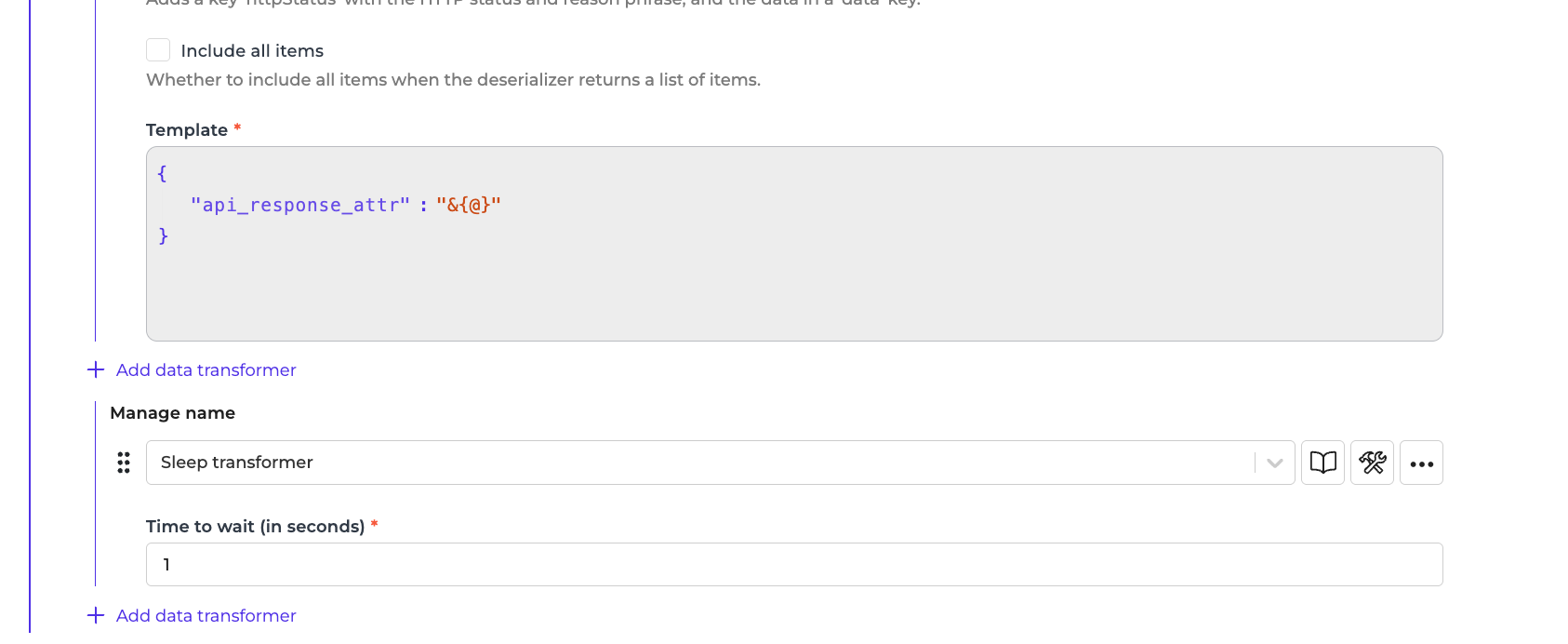Click the plus icon above Manage name
Screen dimensions: 1568x644
96,370
